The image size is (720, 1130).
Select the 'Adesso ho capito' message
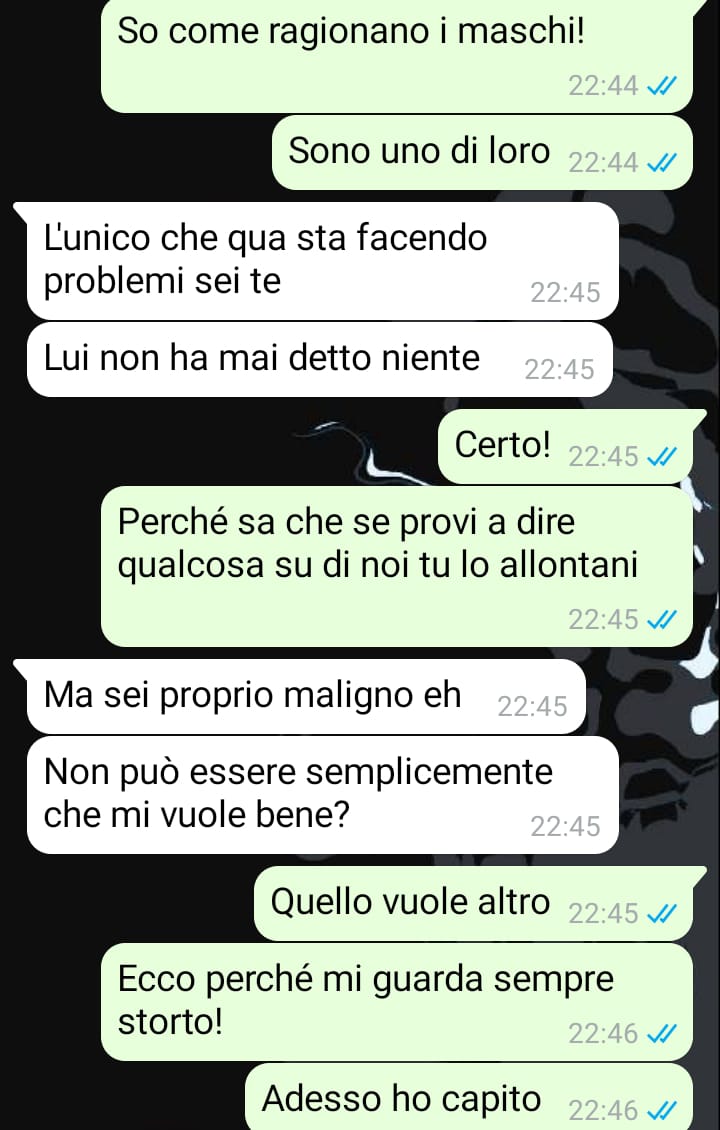pos(469,1098)
